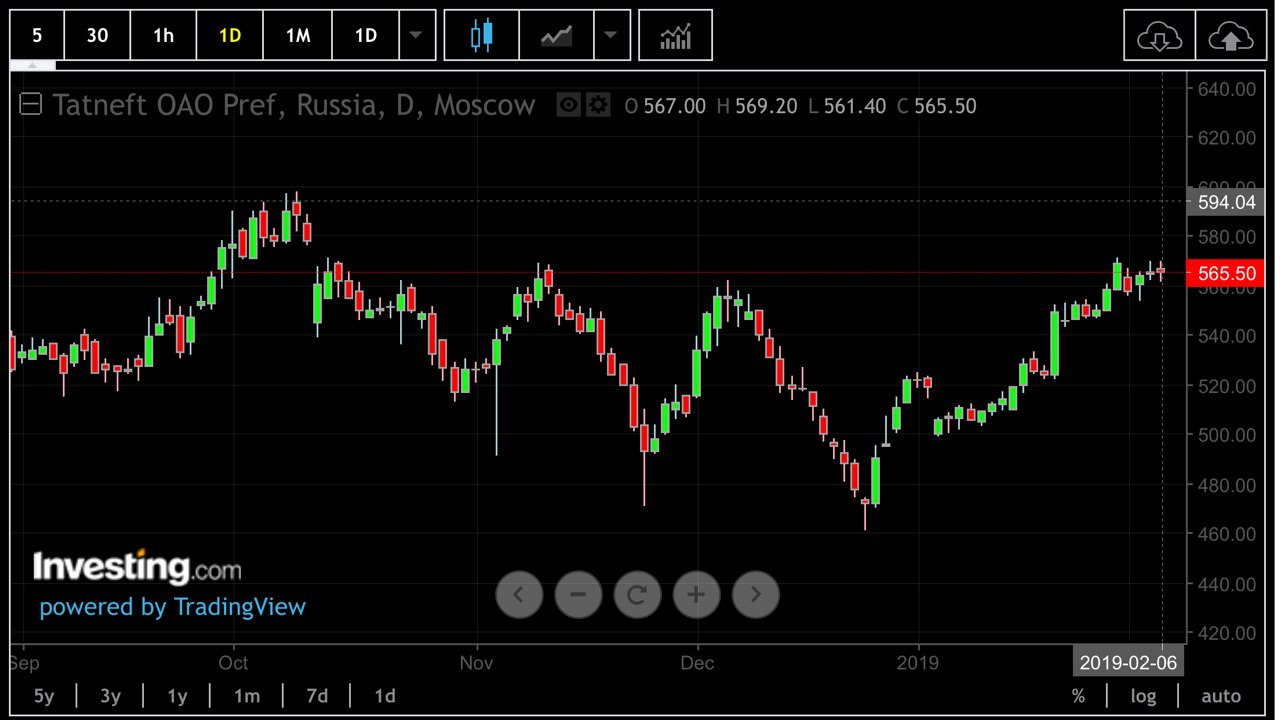
Task: Click the Nov label on time axis
Action: point(477,662)
